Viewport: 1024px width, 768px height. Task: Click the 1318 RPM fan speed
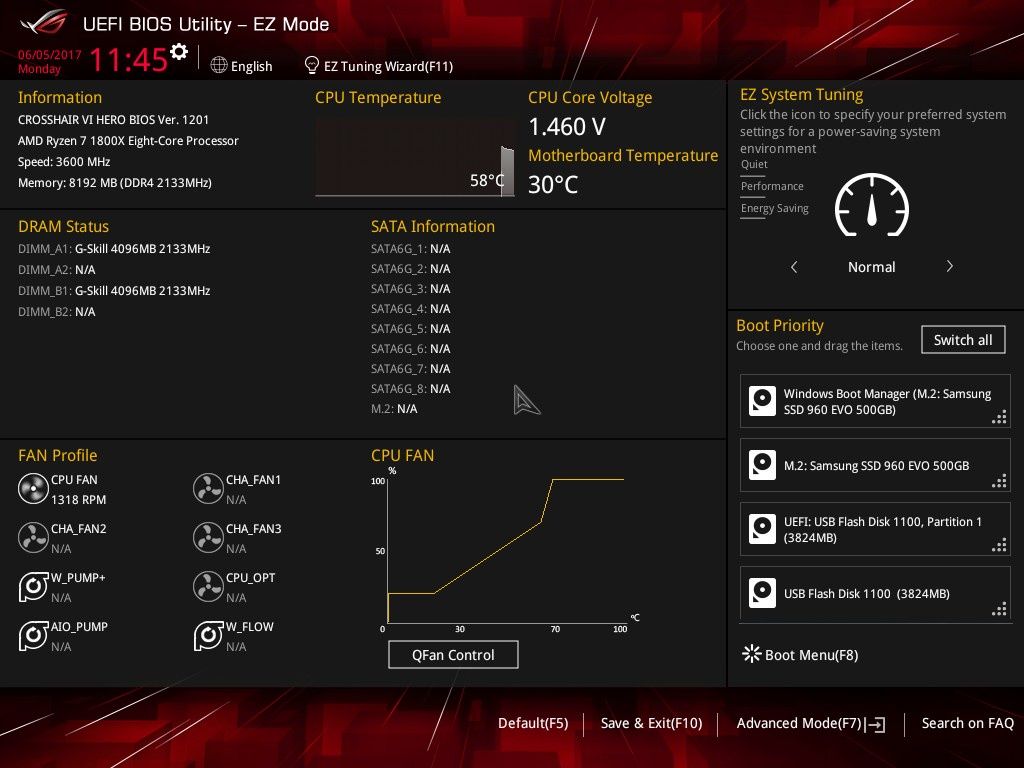click(x=78, y=500)
